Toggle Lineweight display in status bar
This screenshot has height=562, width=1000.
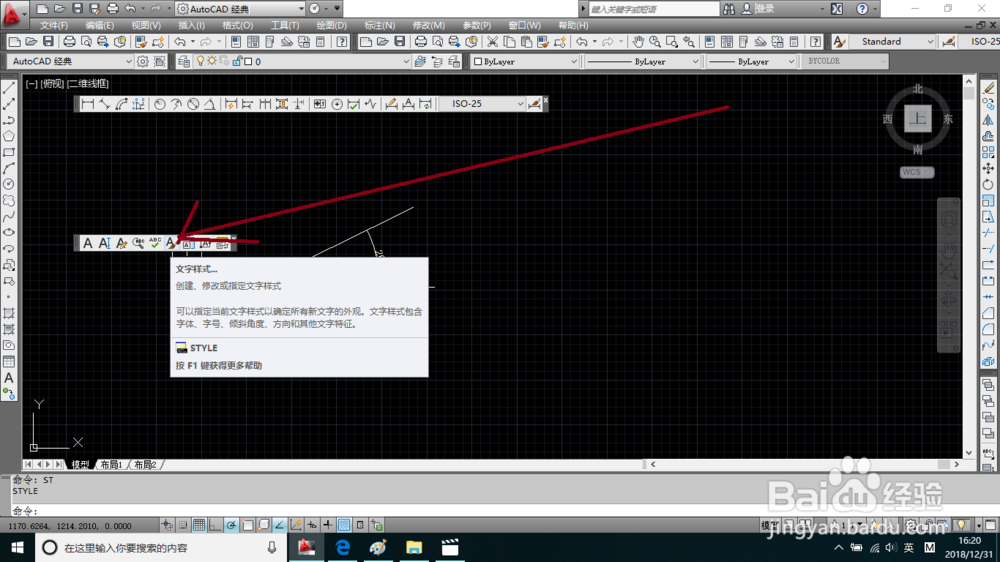click(x=328, y=525)
